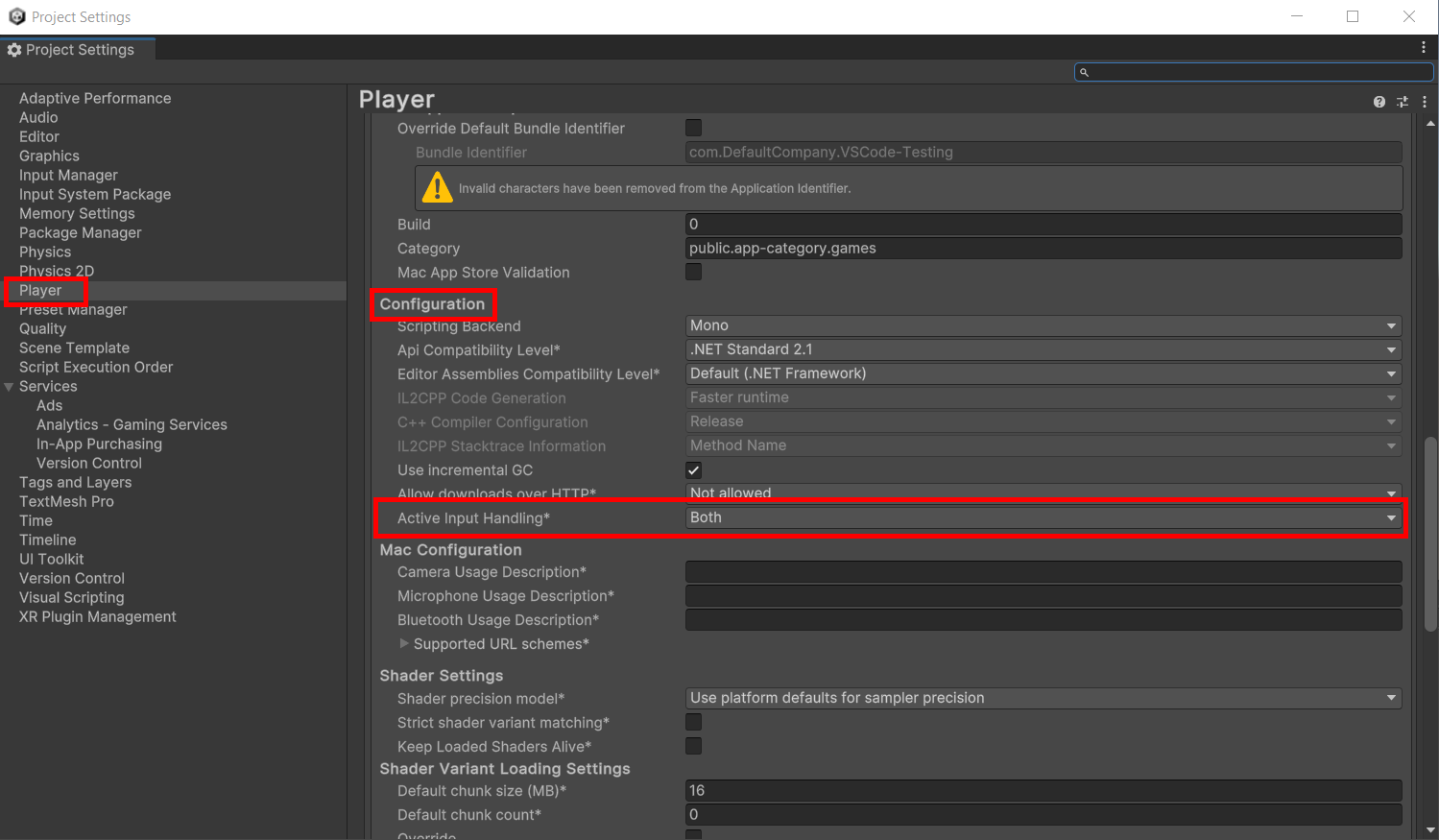Image resolution: width=1439 pixels, height=840 pixels.
Task: Click the settings search field
Action: pyautogui.click(x=1254, y=72)
